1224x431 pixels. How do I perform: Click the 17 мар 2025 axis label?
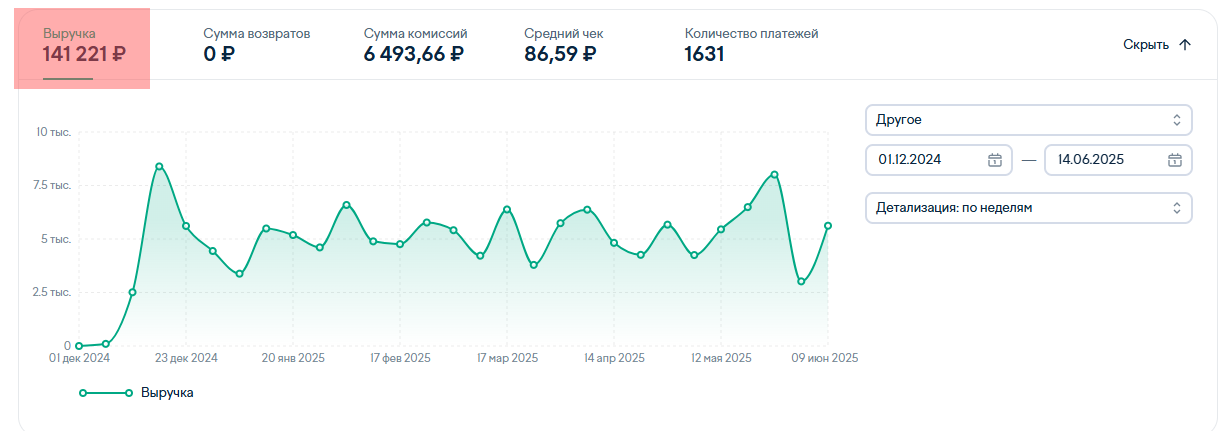point(507,358)
